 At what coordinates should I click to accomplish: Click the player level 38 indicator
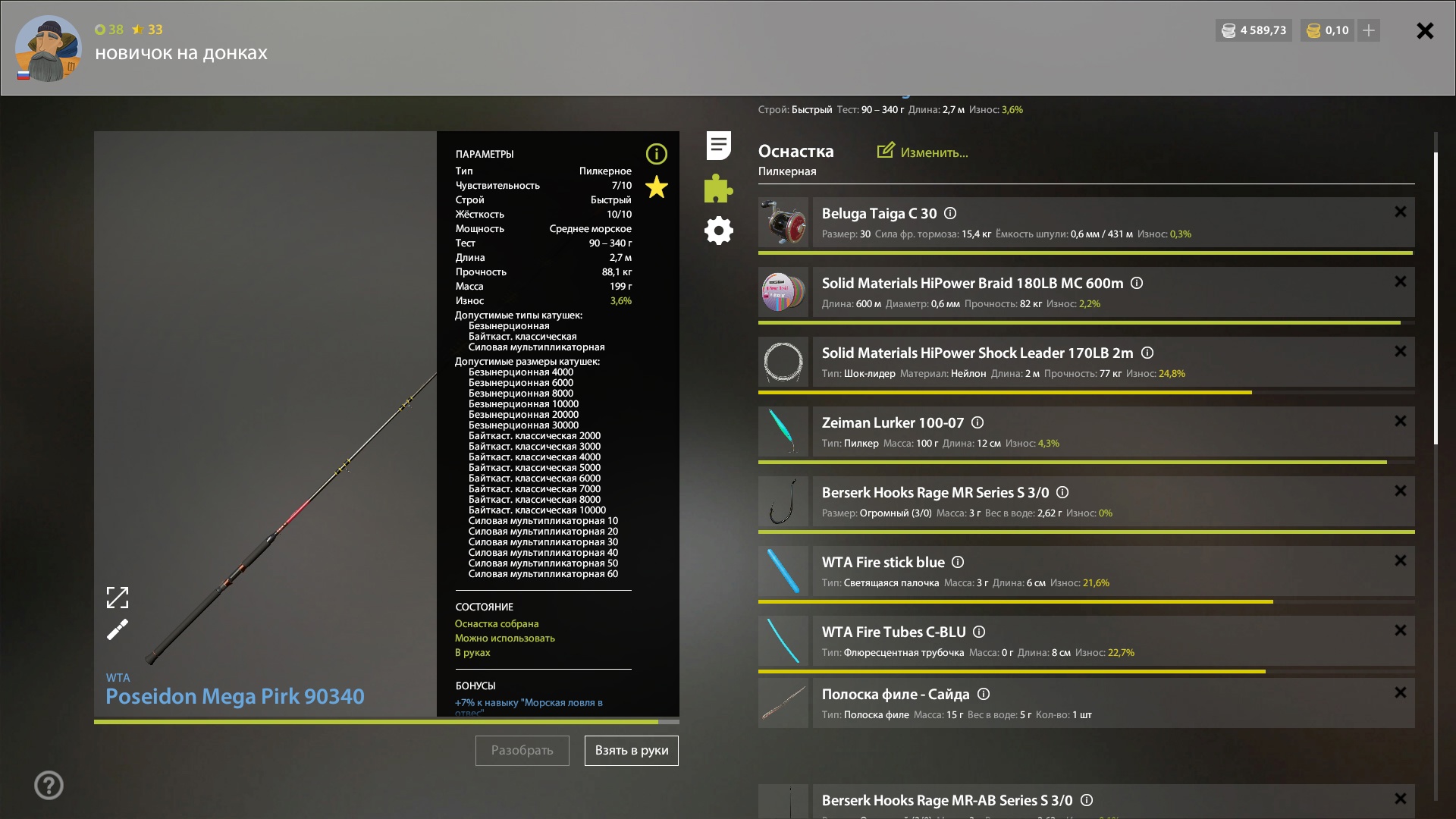pos(109,30)
